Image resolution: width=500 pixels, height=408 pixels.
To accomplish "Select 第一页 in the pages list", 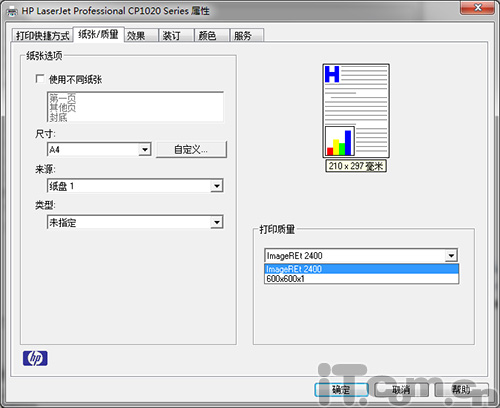I will (63, 98).
